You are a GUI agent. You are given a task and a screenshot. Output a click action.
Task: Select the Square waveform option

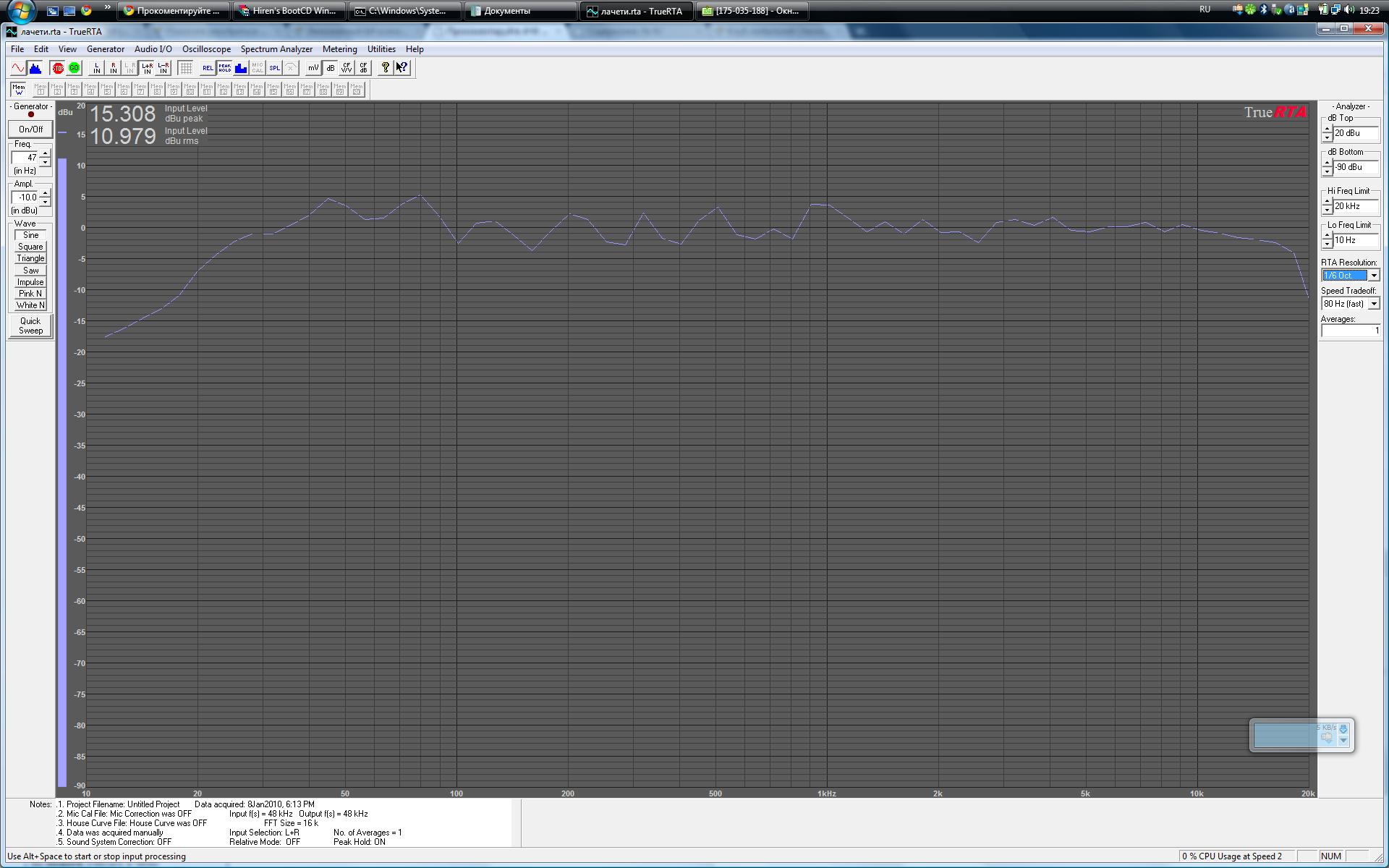point(30,247)
